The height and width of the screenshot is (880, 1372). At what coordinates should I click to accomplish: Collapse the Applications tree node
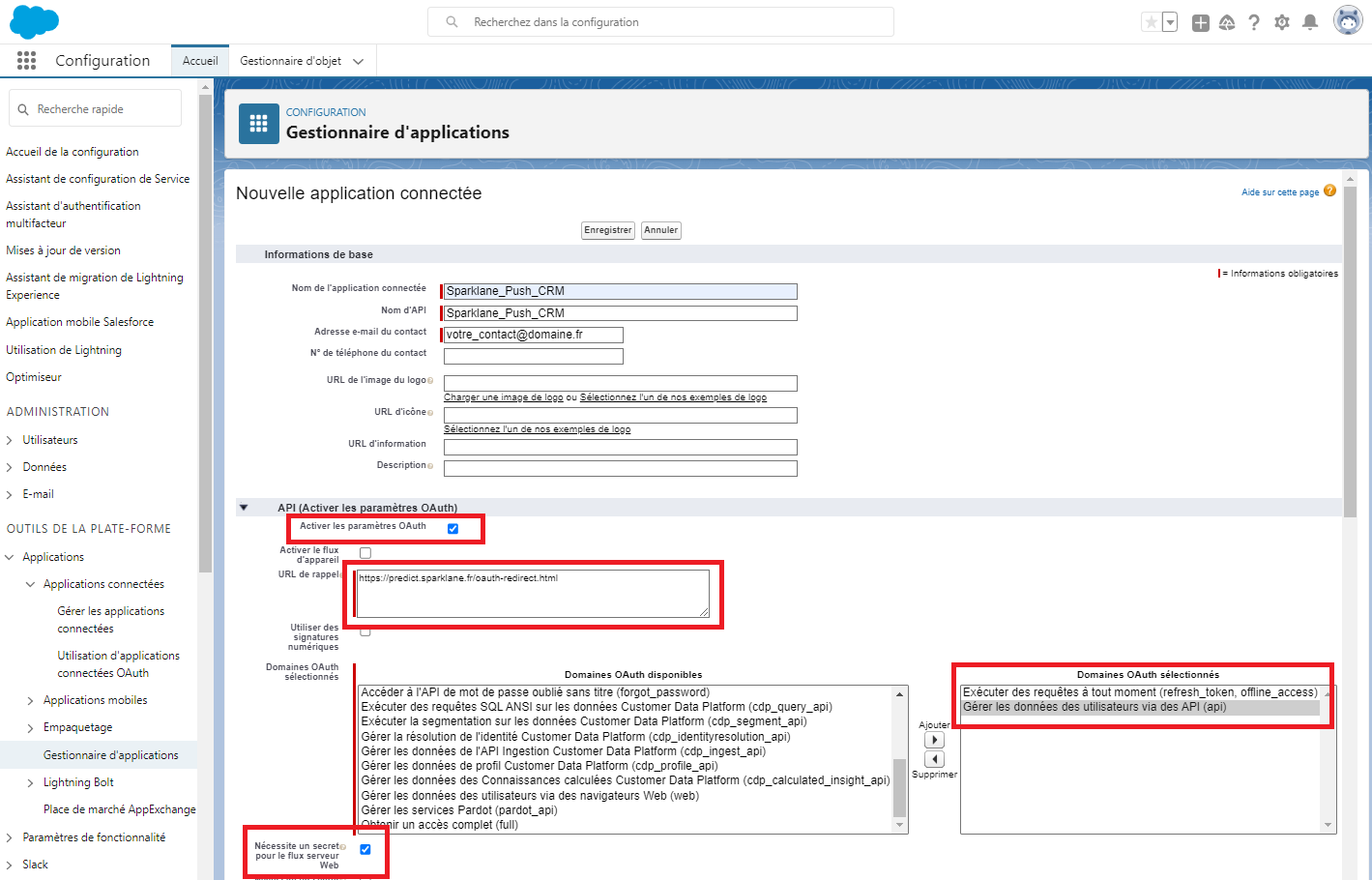10,557
